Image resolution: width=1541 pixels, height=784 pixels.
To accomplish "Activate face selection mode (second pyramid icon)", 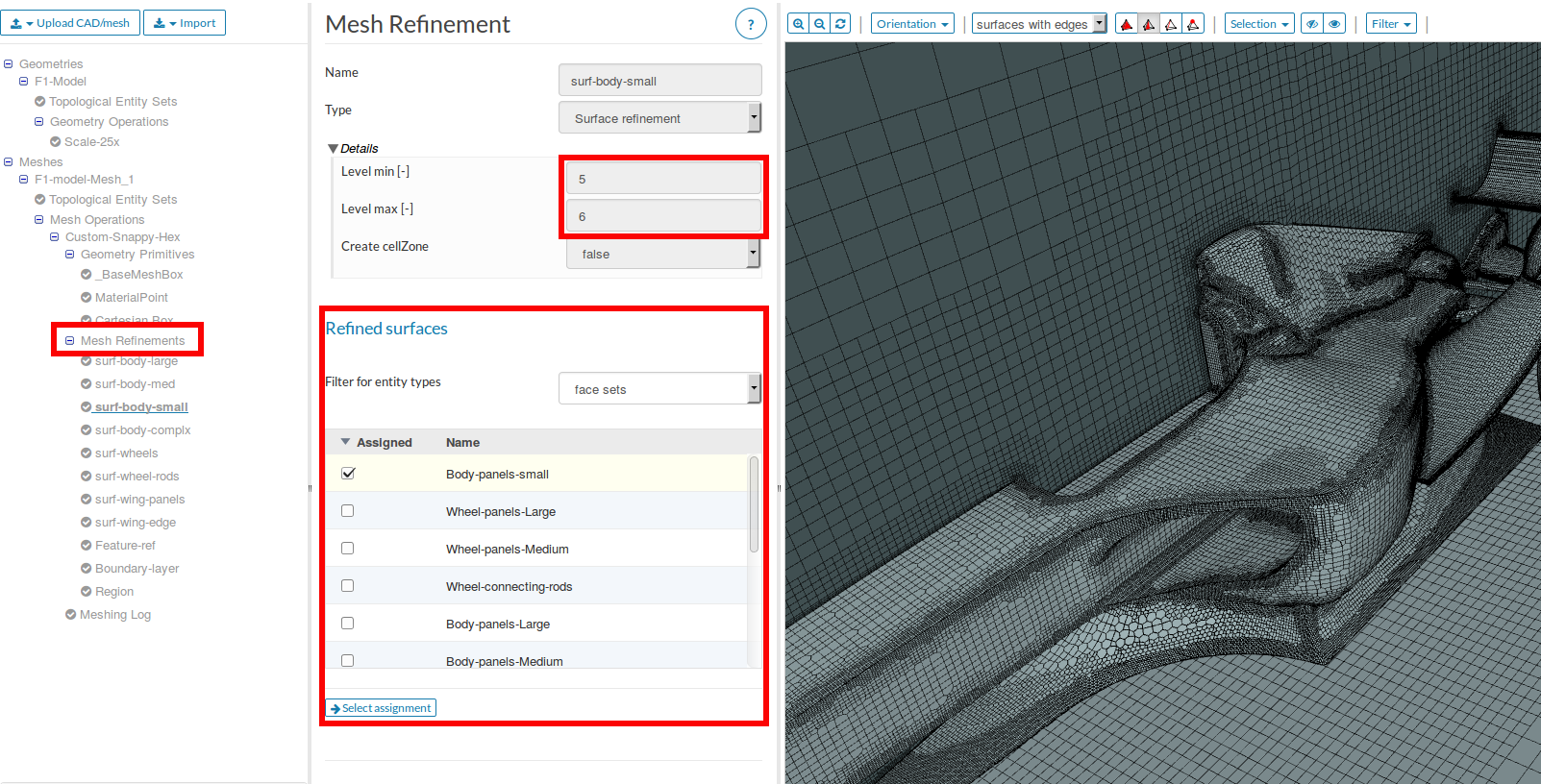I will pos(1149,24).
